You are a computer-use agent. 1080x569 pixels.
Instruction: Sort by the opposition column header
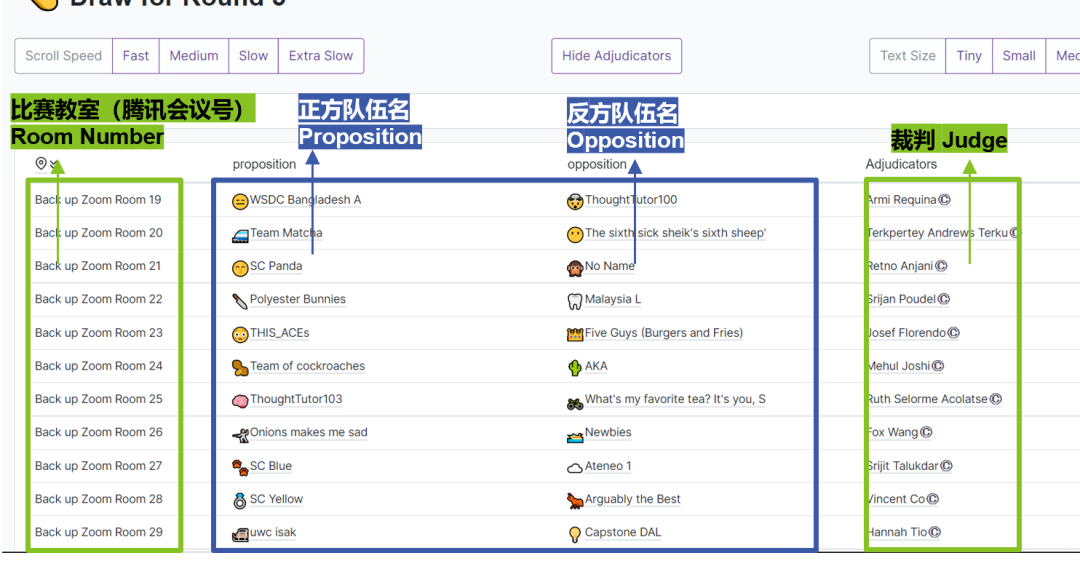(x=597, y=164)
